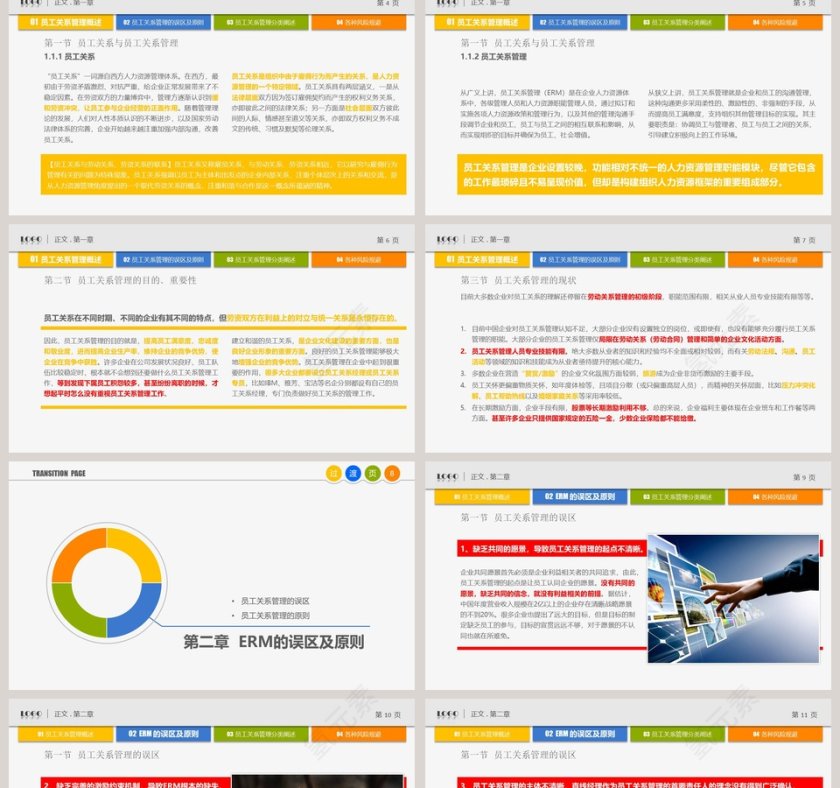Click the '第二章 ERM的误区及原则' chapter title

[x=275, y=642]
